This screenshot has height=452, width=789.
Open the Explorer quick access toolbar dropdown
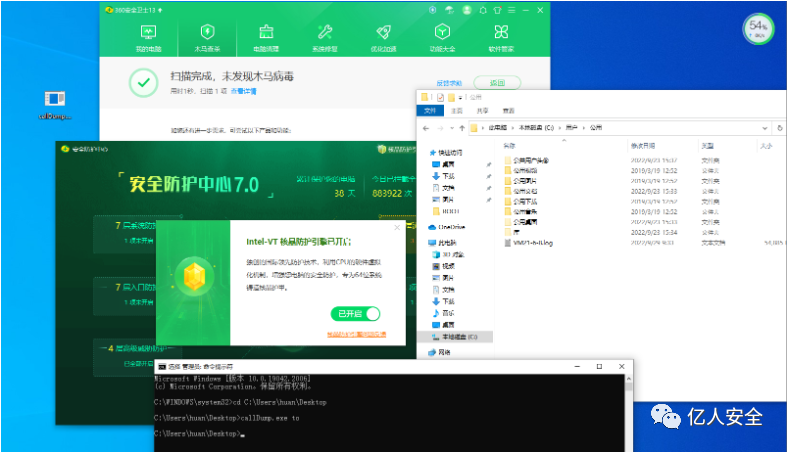pyautogui.click(x=460, y=97)
